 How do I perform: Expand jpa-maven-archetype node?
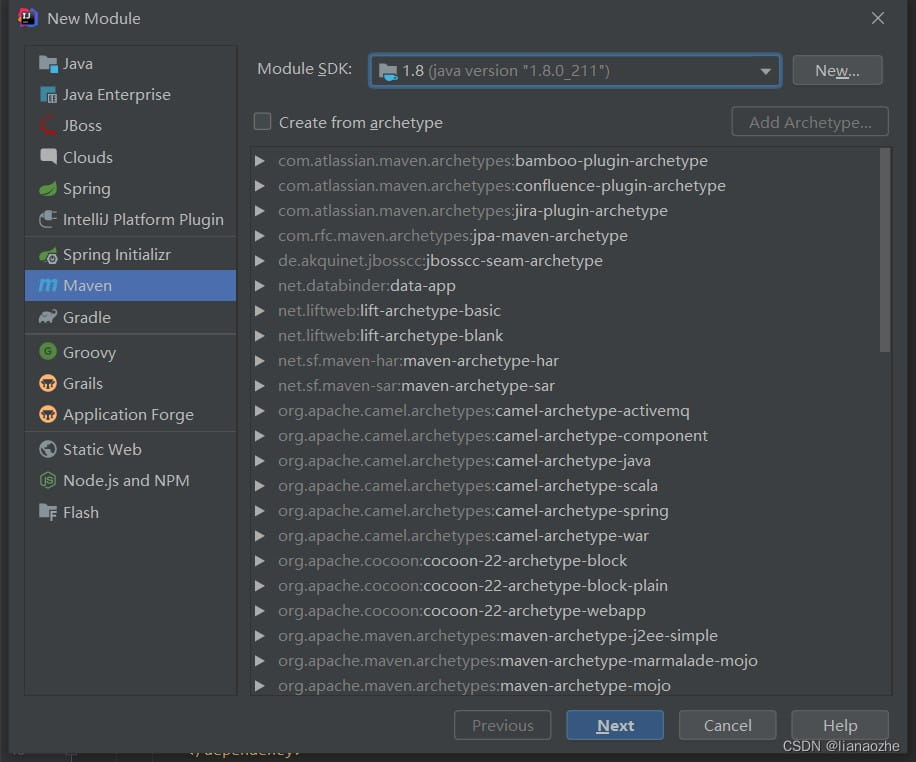click(x=260, y=235)
